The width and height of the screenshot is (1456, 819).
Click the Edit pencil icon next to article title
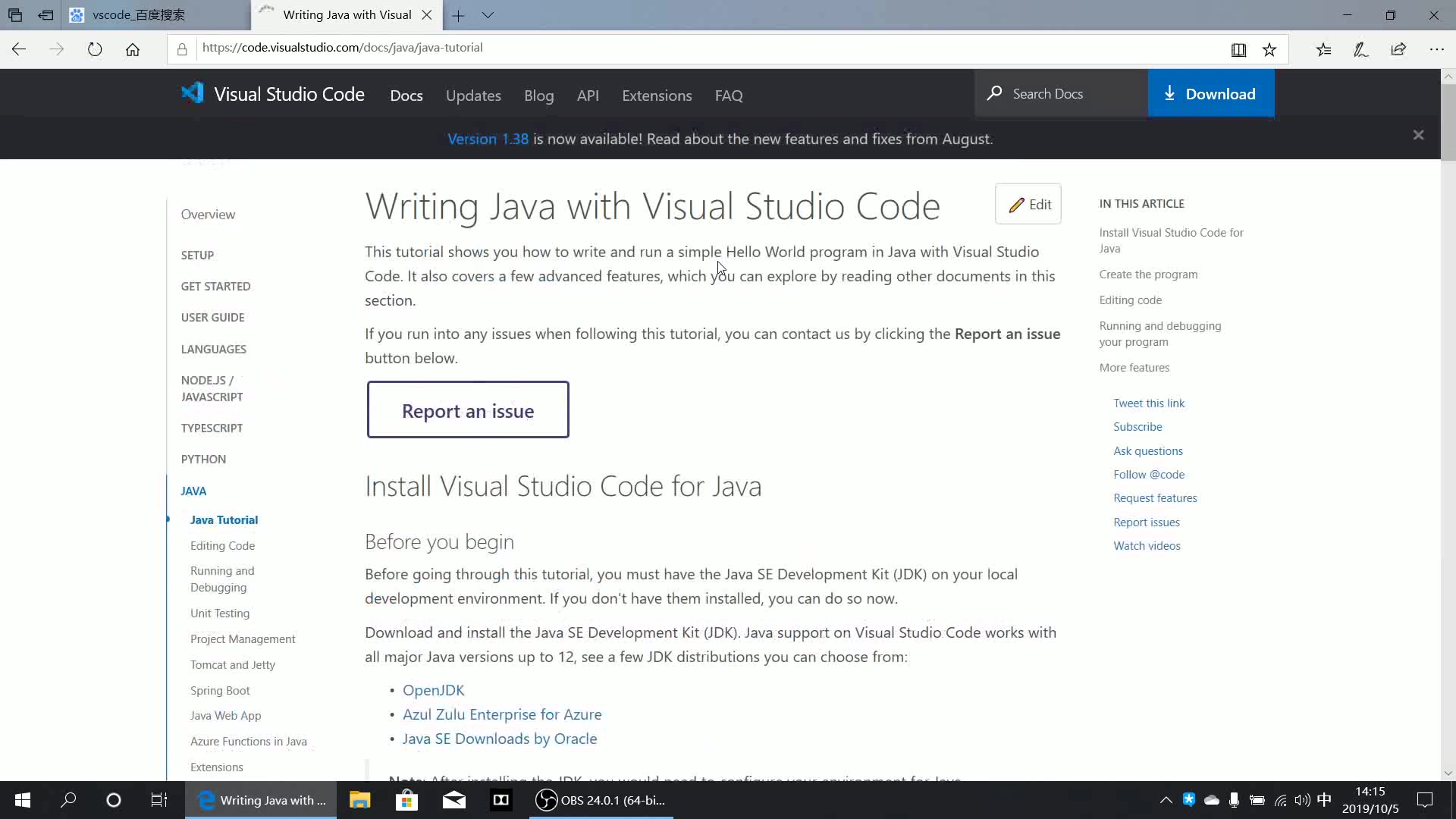[x=1017, y=204]
